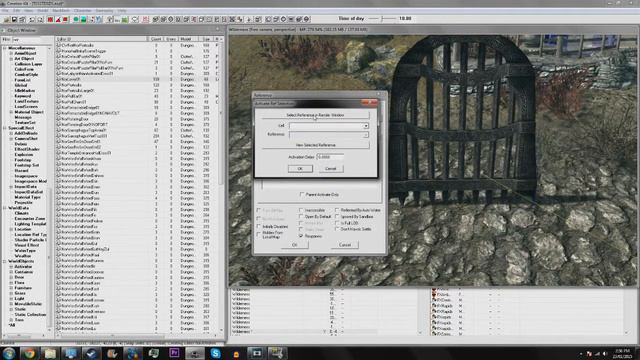
Task: Click the Object Window Filter field
Action: (x=32, y=40)
